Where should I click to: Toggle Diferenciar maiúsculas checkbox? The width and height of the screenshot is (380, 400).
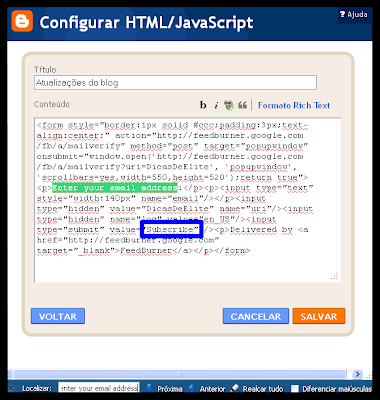coord(295,389)
